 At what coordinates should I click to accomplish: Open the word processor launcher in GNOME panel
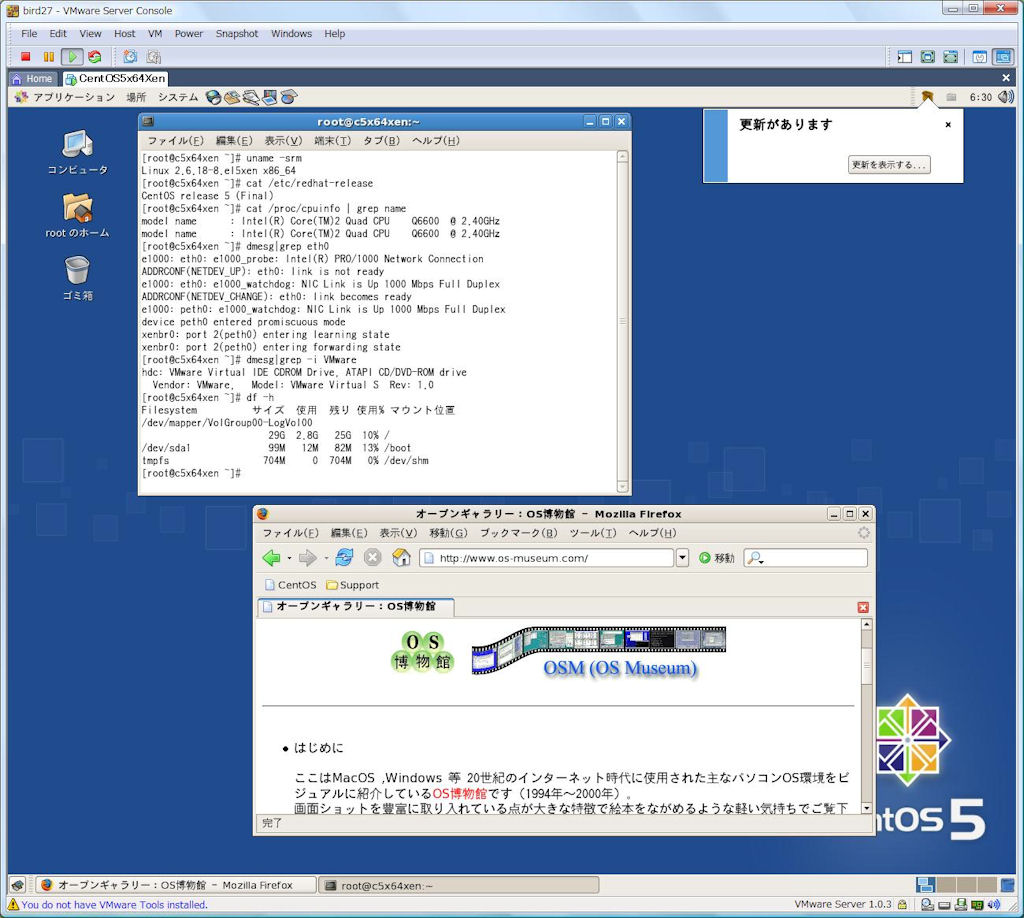click(251, 97)
